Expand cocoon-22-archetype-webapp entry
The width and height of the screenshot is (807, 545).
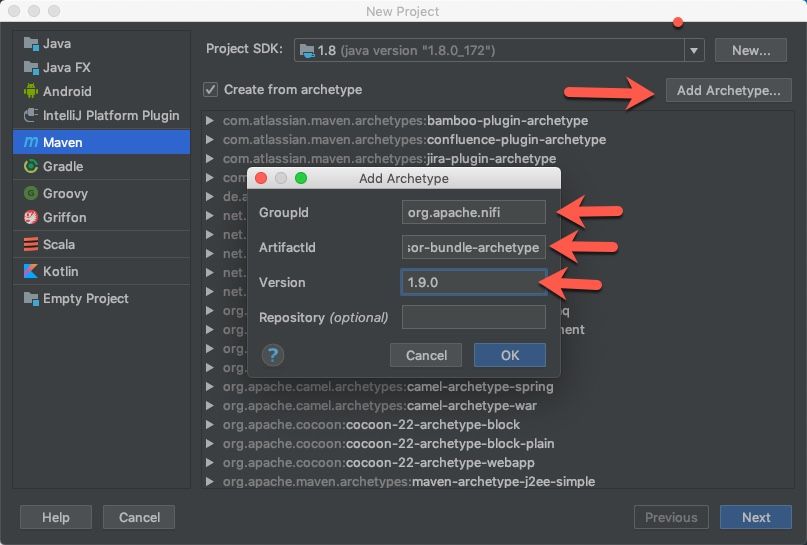209,463
